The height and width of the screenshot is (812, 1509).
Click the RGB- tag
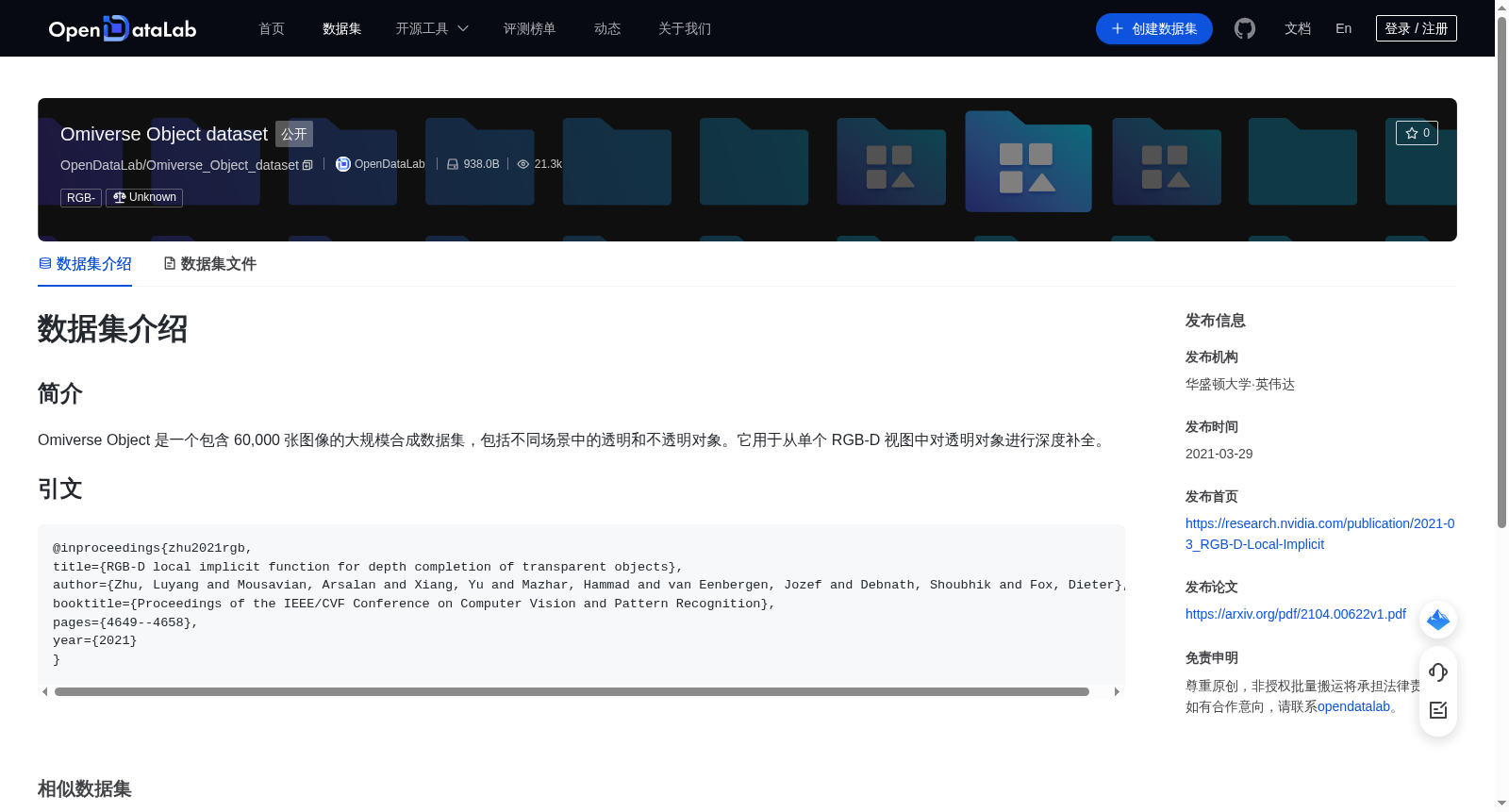[81, 197]
